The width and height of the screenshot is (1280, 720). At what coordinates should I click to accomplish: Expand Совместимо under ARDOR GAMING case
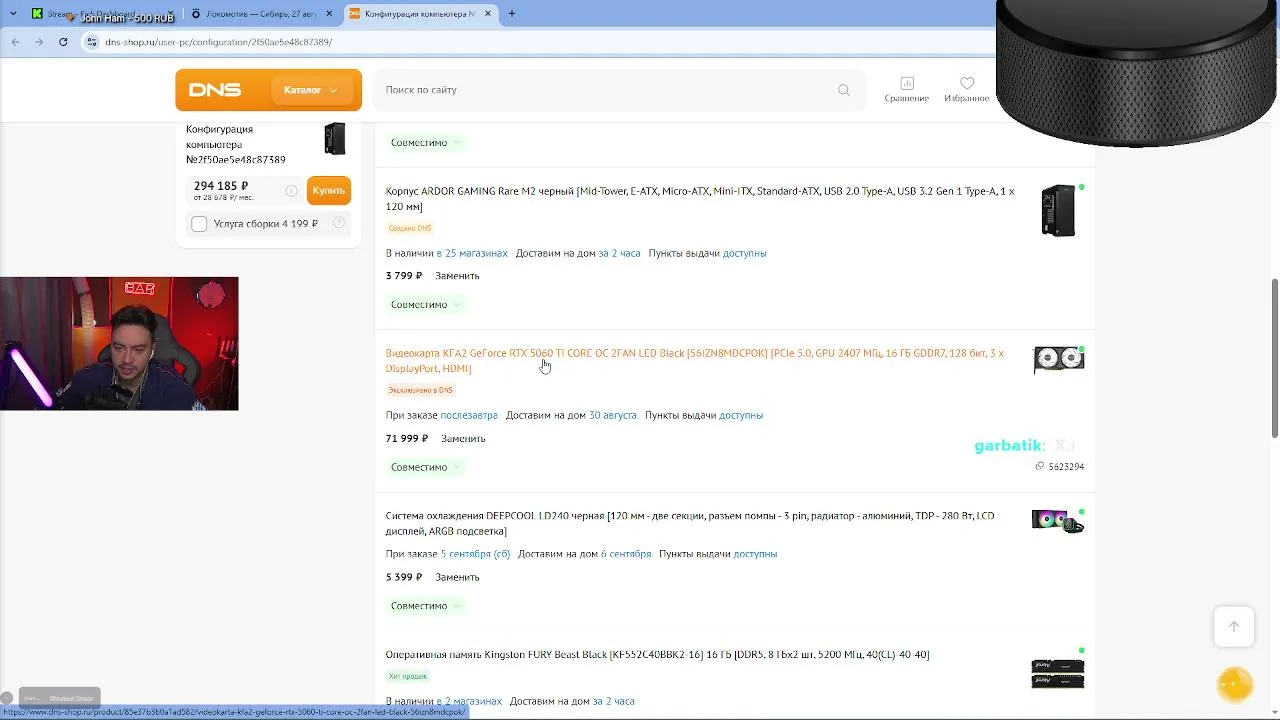point(425,305)
